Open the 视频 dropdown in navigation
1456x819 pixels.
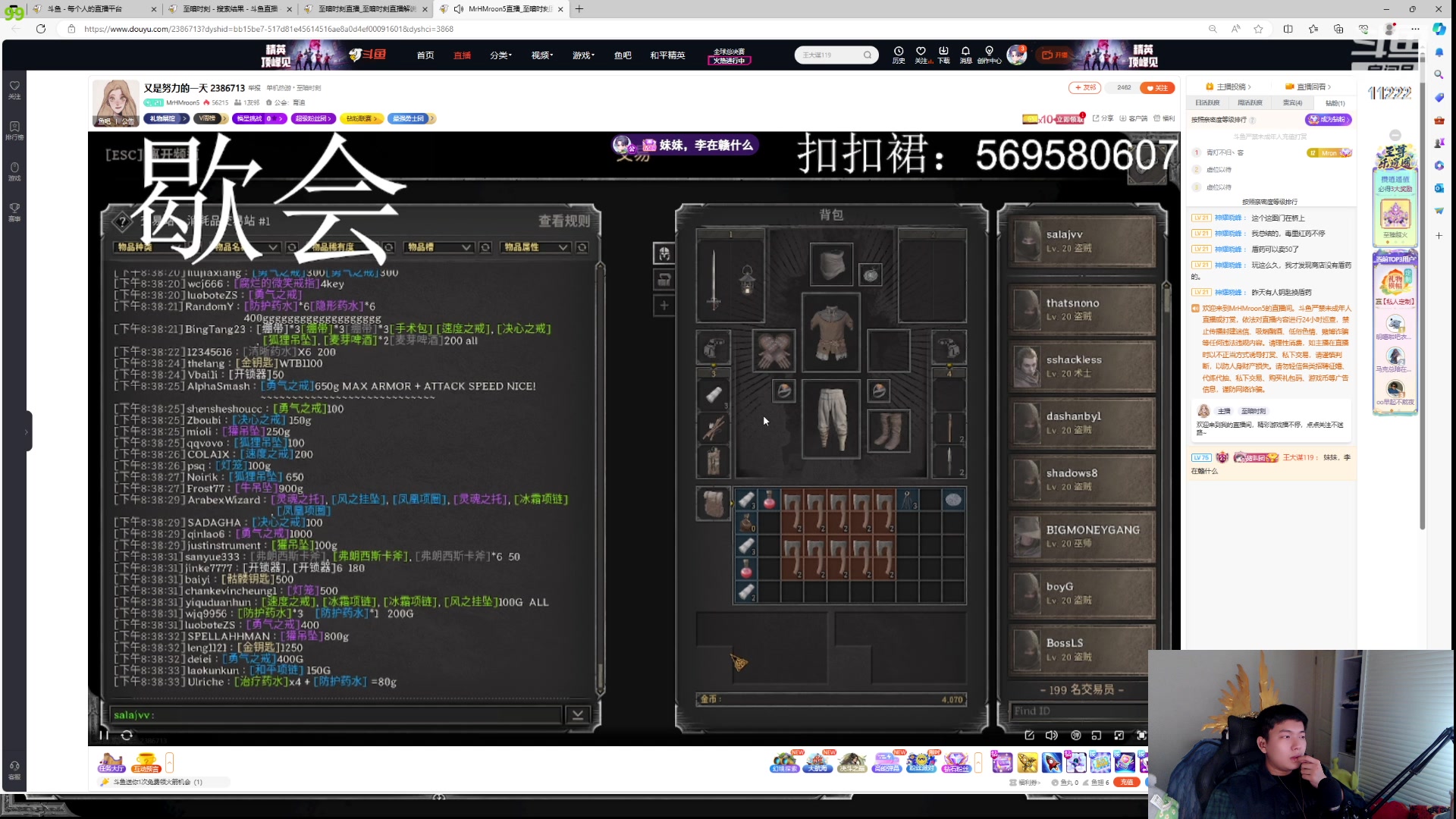coord(542,55)
